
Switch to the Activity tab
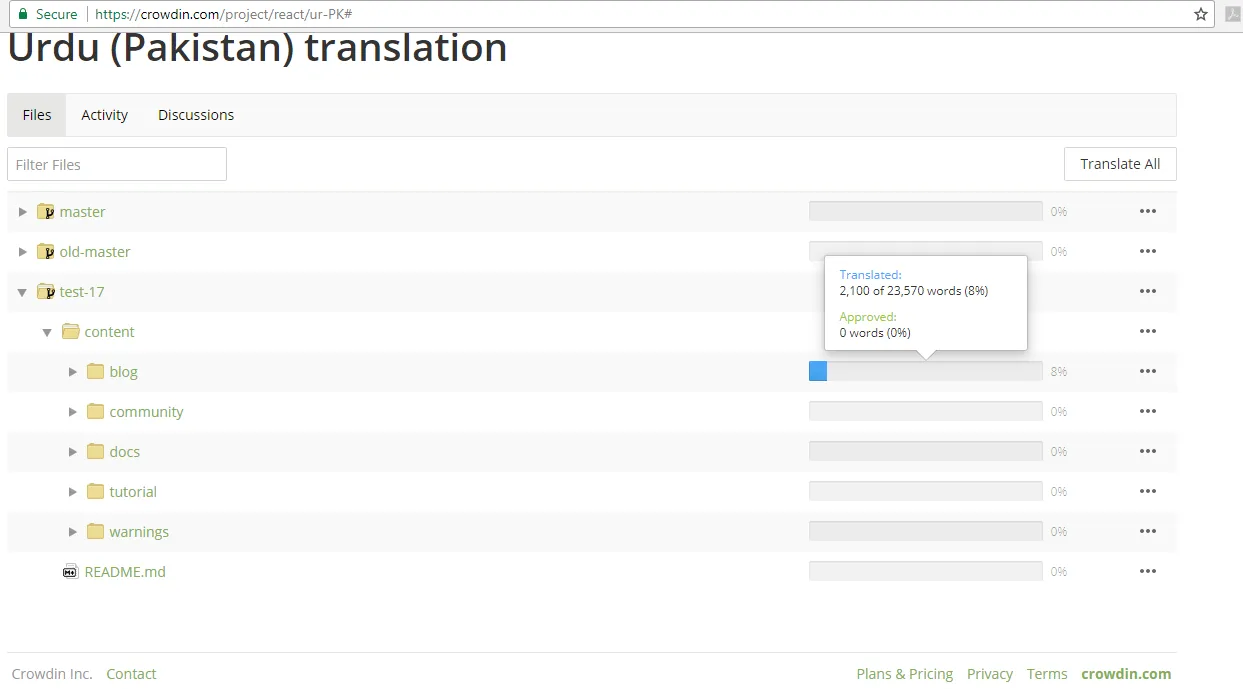105,115
